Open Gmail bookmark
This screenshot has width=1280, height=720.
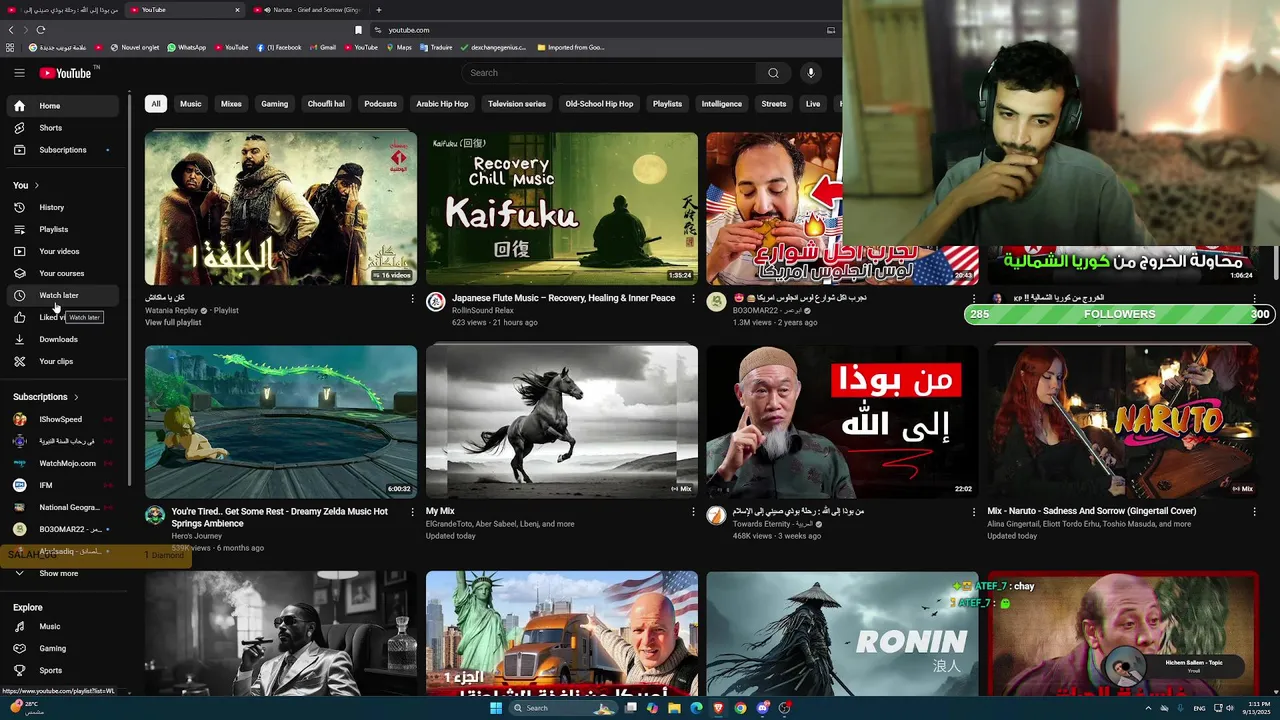(x=323, y=48)
